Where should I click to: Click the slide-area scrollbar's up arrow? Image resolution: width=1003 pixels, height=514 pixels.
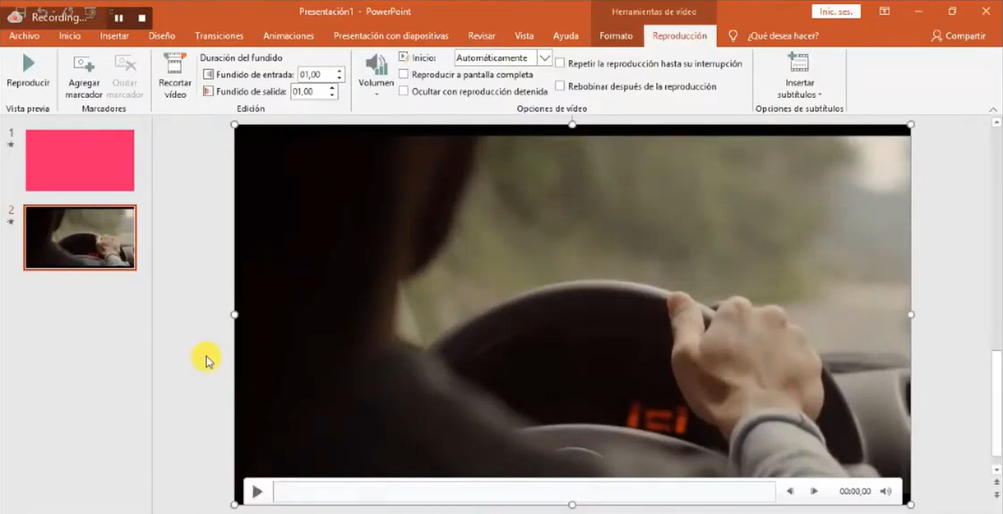pyautogui.click(x=996, y=121)
